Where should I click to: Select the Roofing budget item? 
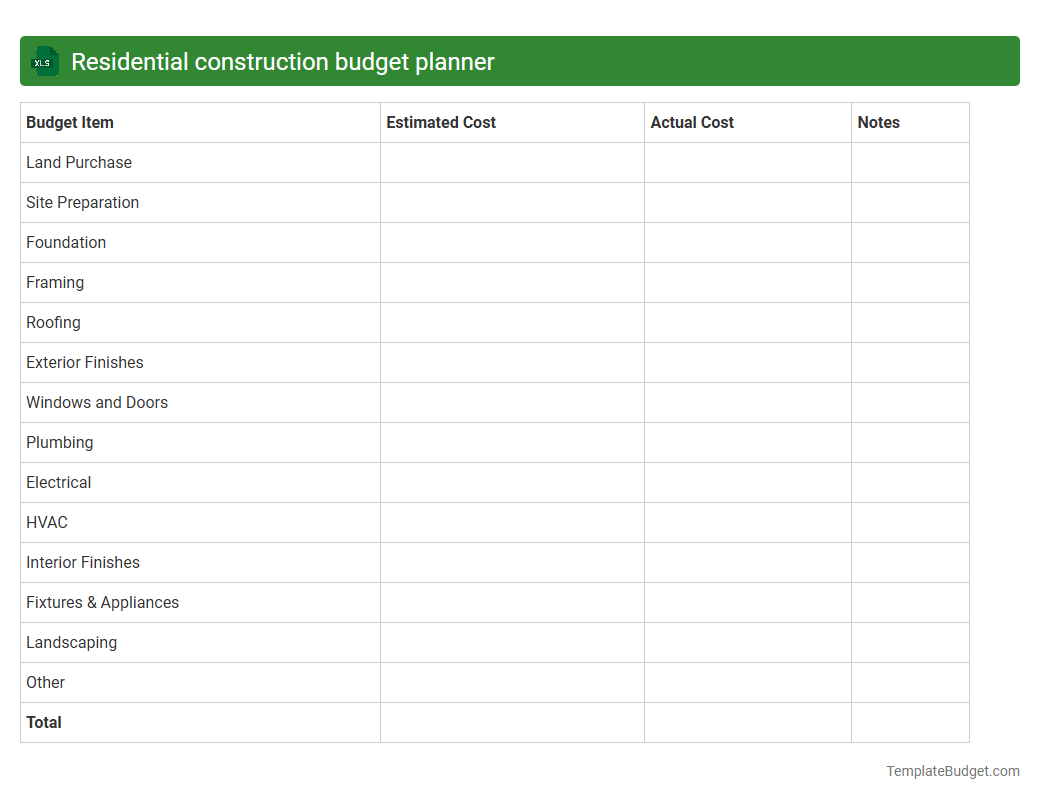pos(53,322)
